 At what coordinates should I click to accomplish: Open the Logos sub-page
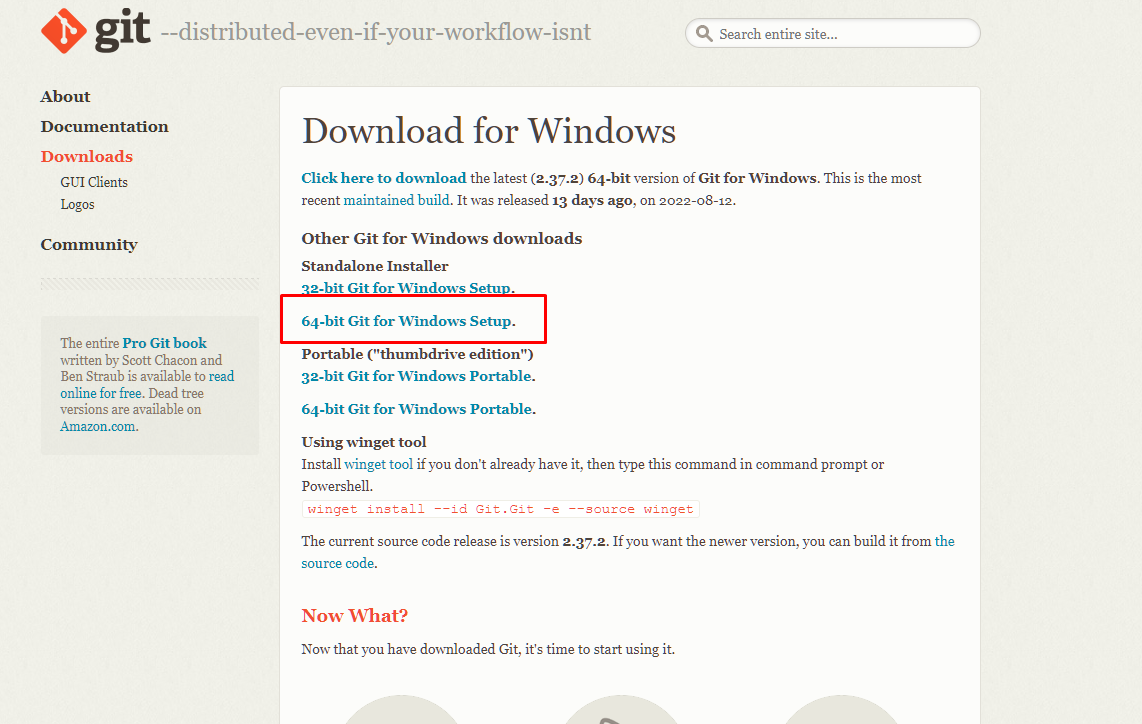[77, 205]
